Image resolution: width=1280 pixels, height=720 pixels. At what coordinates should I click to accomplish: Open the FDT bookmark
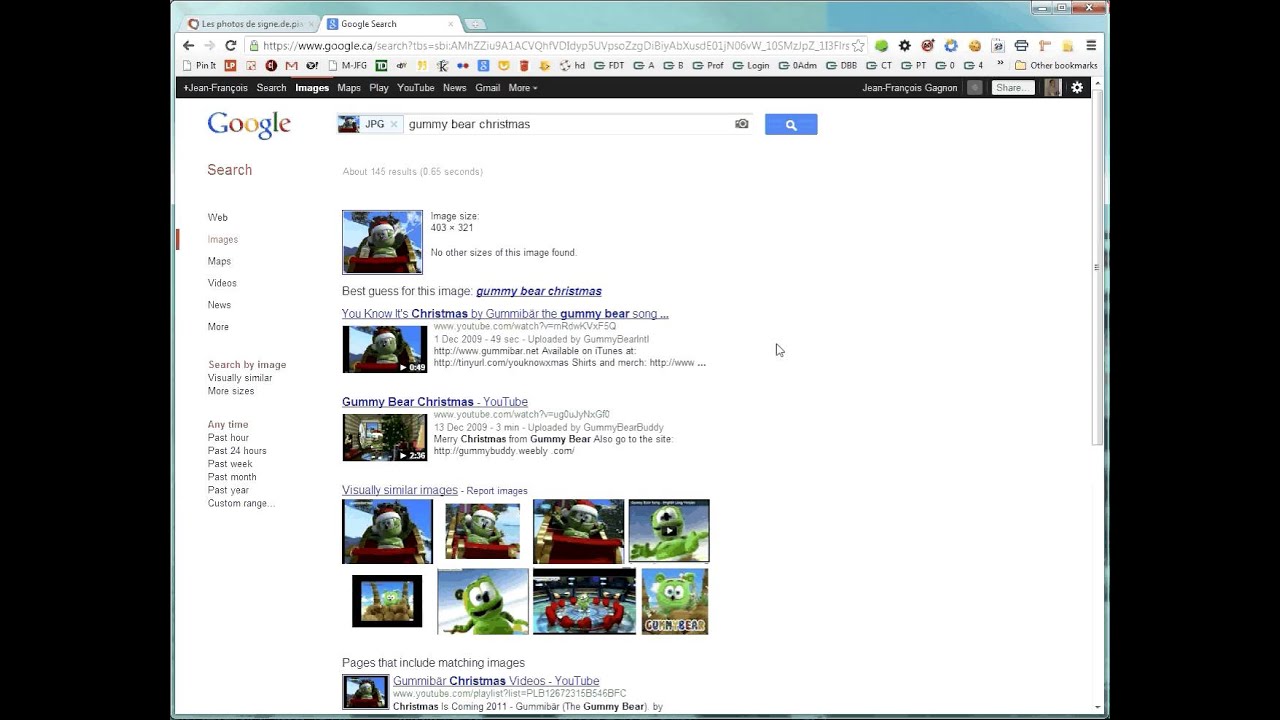click(608, 65)
